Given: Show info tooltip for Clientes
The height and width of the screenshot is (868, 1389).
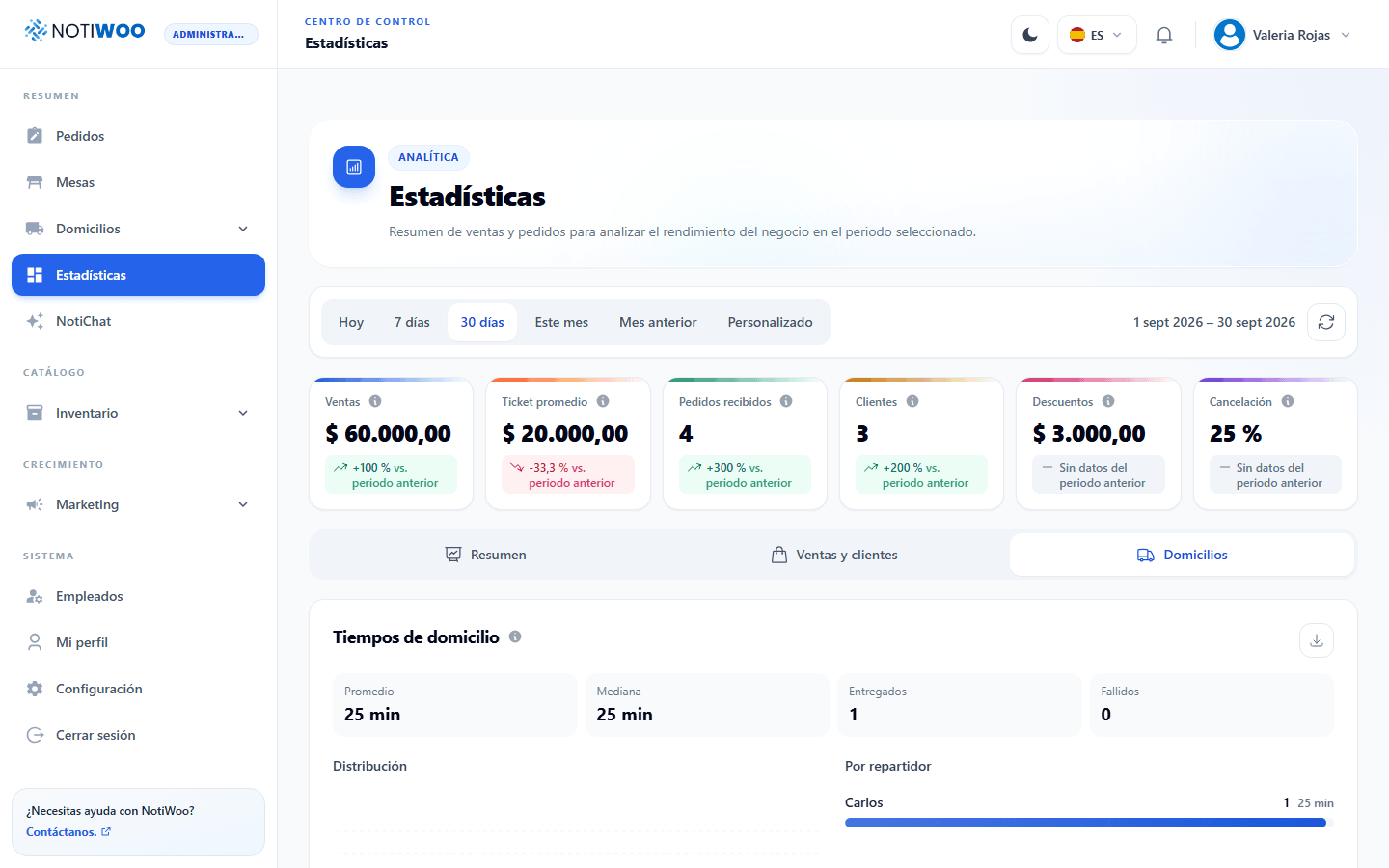Looking at the screenshot, I should tap(912, 401).
